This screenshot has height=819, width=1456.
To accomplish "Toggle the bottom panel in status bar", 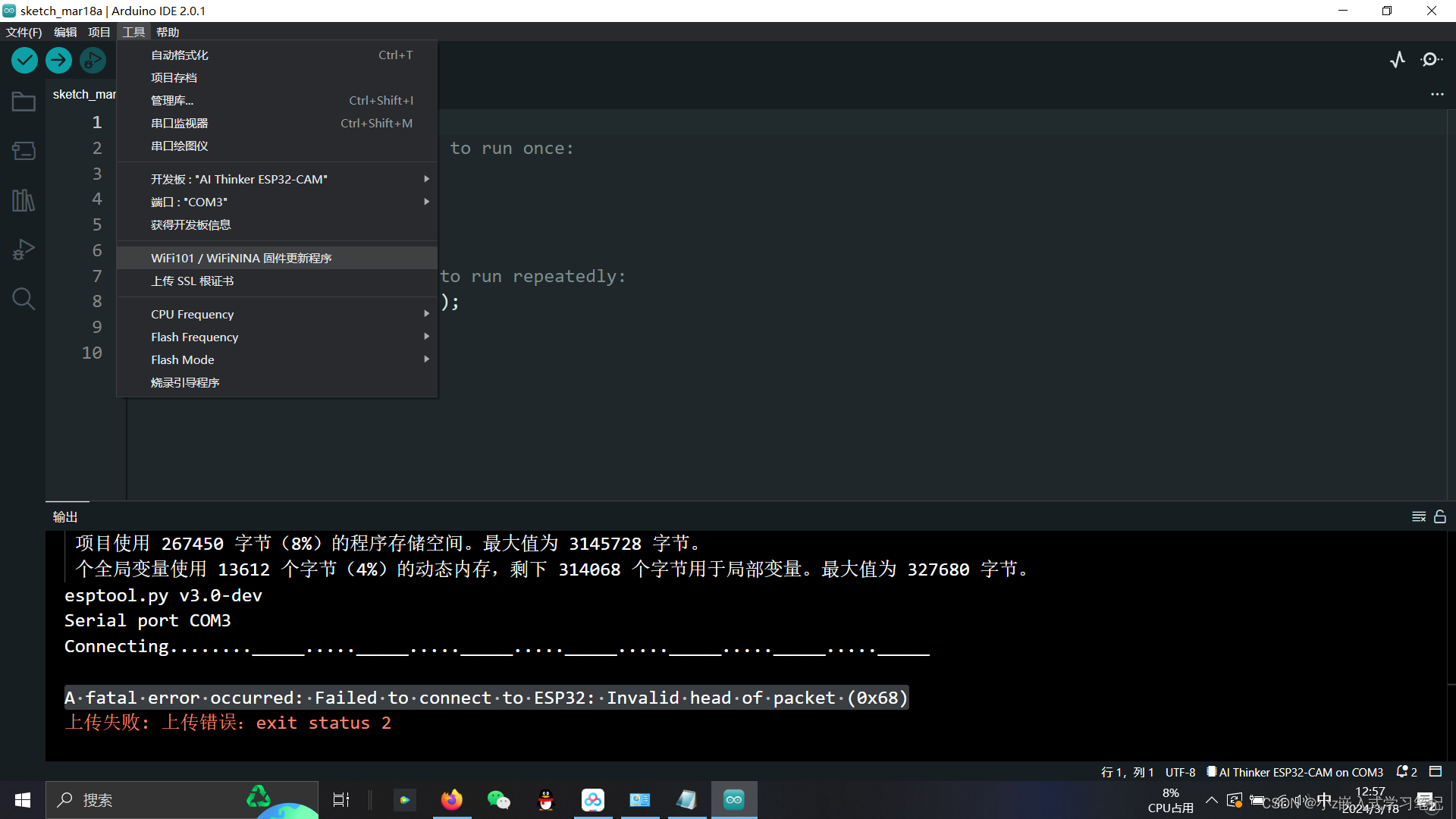I will (x=1436, y=771).
